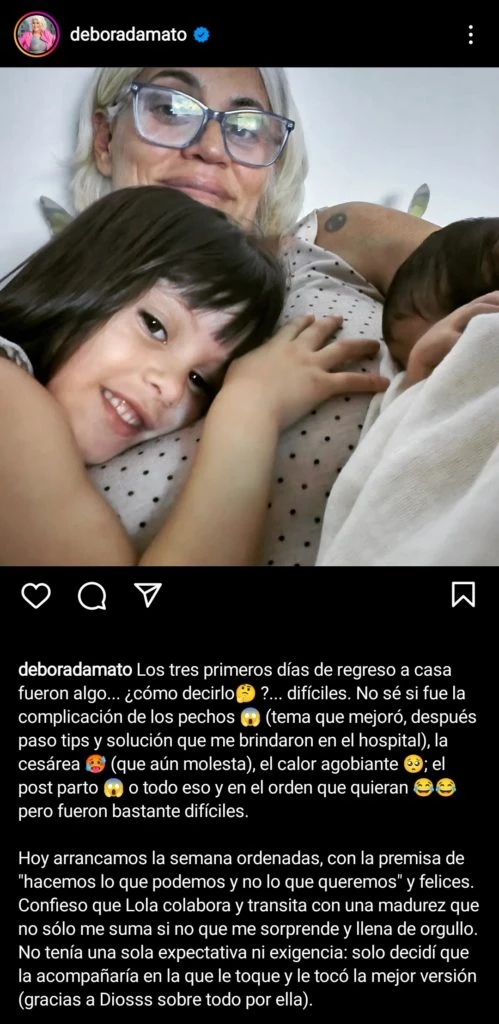499x1024 pixels.
Task: Open the deboradamato profile from the header username
Action: pos(129,35)
